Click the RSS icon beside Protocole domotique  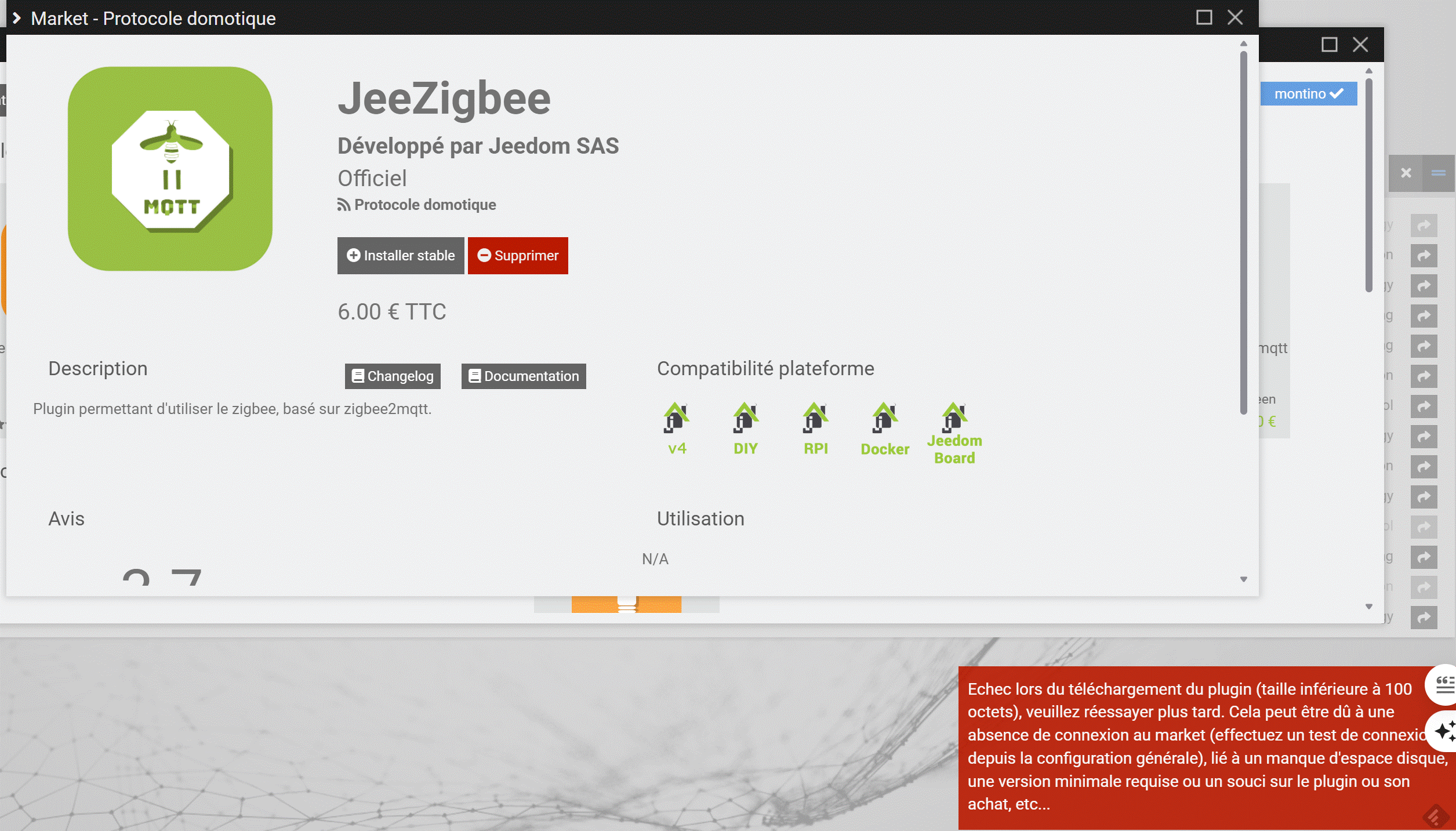(x=344, y=205)
